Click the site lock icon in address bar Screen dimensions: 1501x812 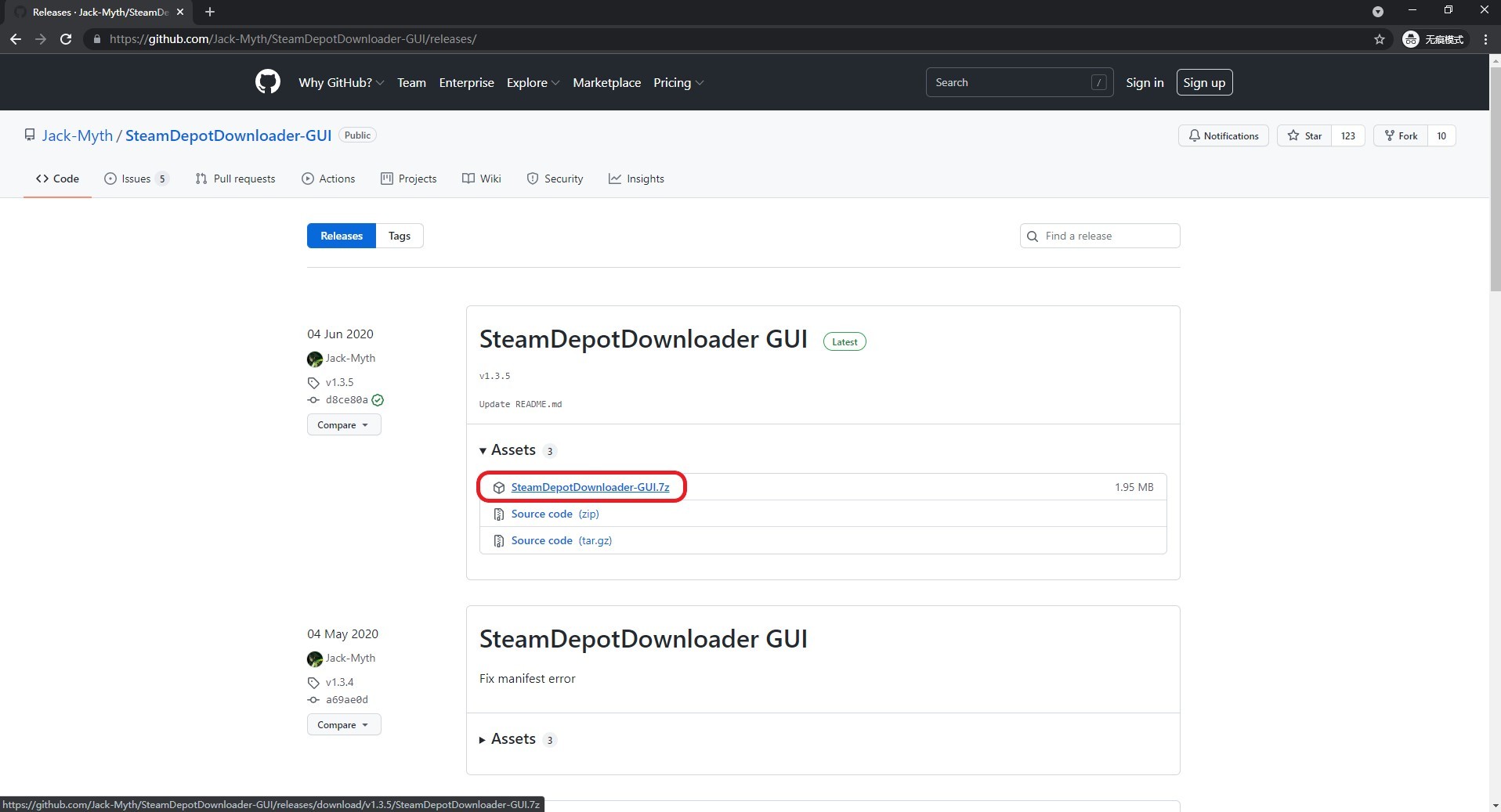click(x=96, y=39)
